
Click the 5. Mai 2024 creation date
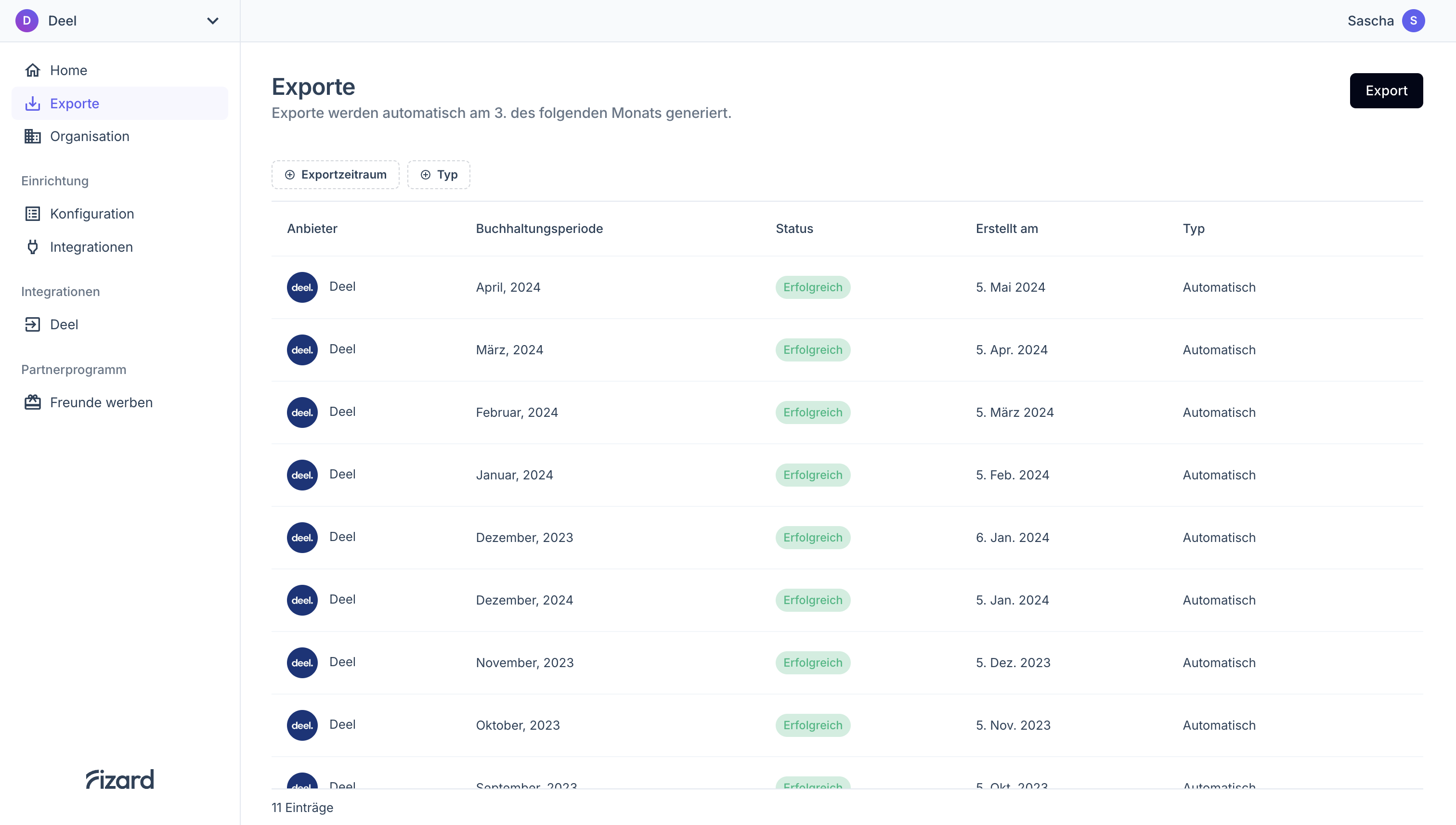(x=1010, y=287)
